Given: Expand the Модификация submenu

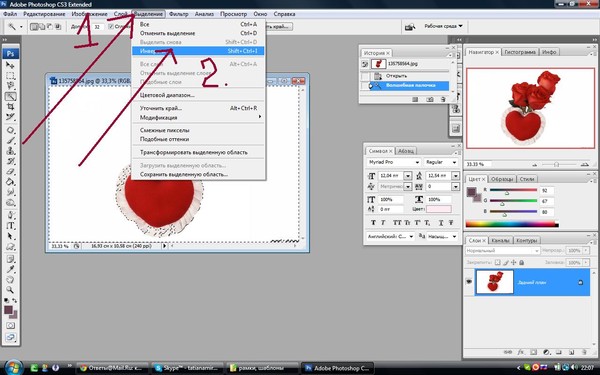Looking at the screenshot, I should pos(198,117).
